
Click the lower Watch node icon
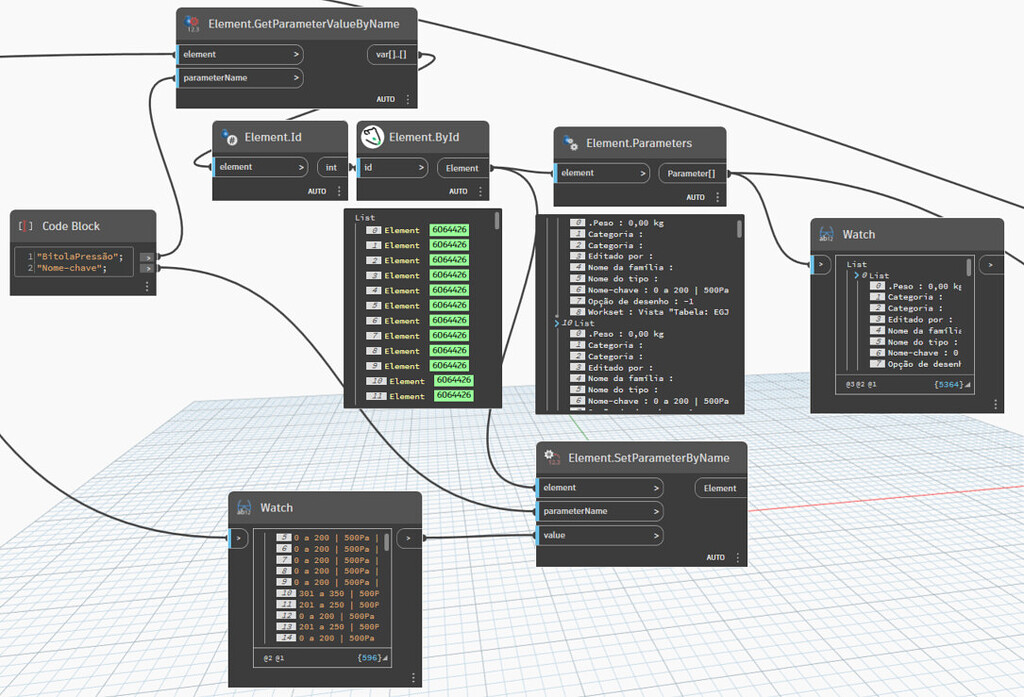pyautogui.click(x=244, y=508)
